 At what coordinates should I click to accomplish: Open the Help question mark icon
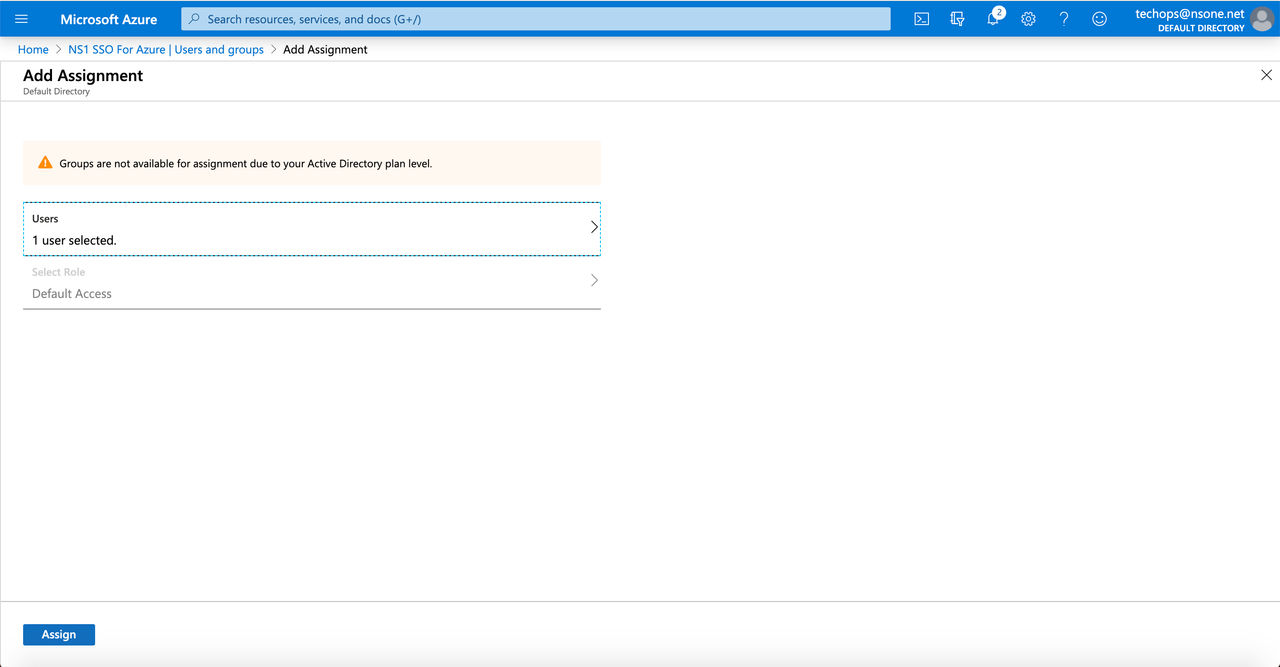[1064, 19]
